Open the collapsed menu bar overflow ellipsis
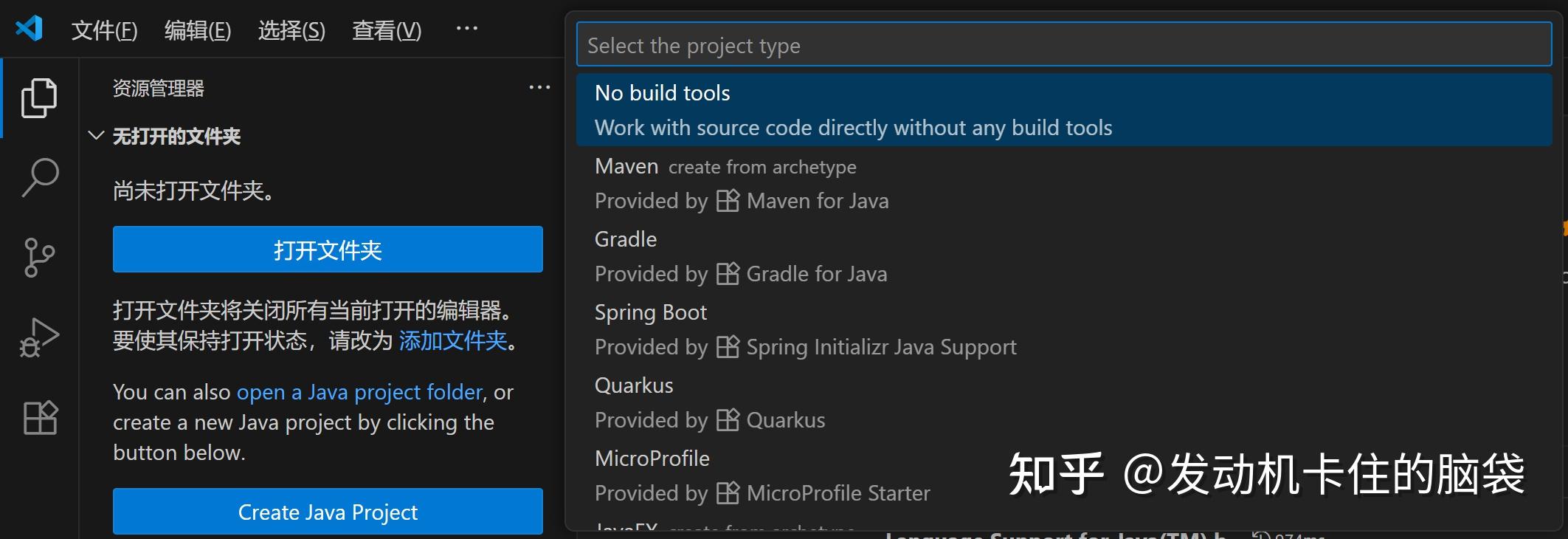The height and width of the screenshot is (539, 1568). coord(466,29)
